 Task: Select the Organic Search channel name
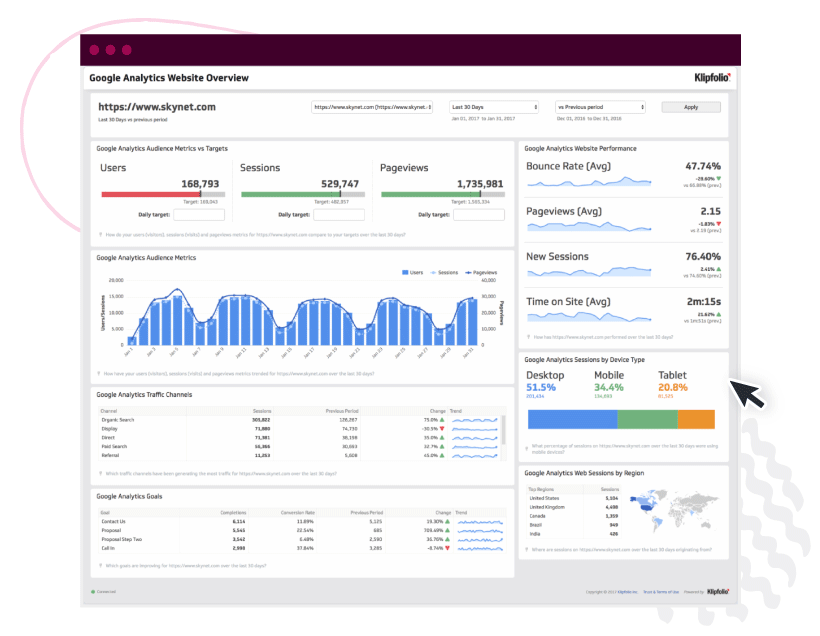click(x=118, y=420)
